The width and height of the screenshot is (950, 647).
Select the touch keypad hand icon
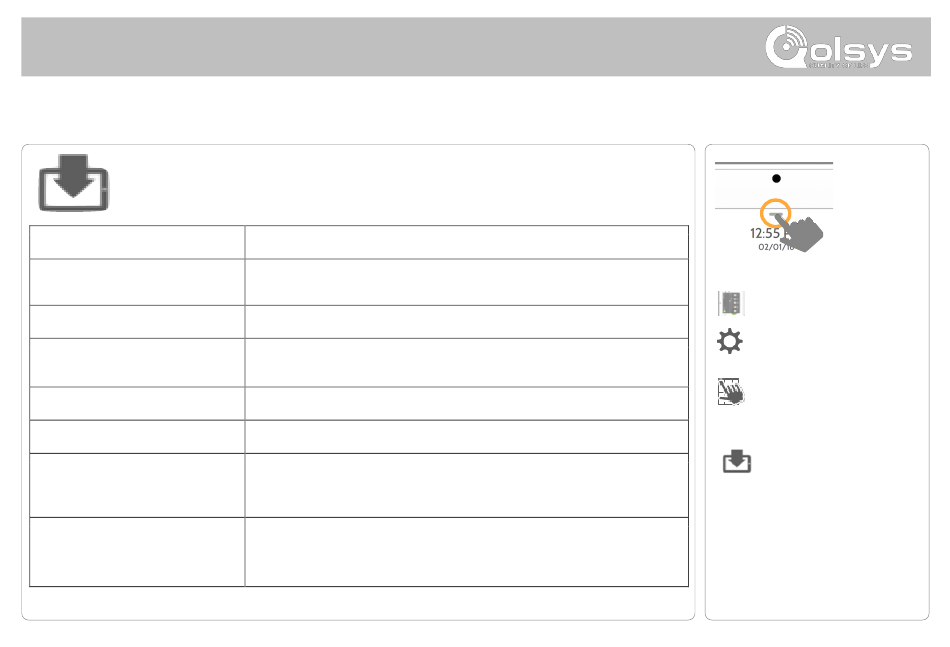coord(731,392)
